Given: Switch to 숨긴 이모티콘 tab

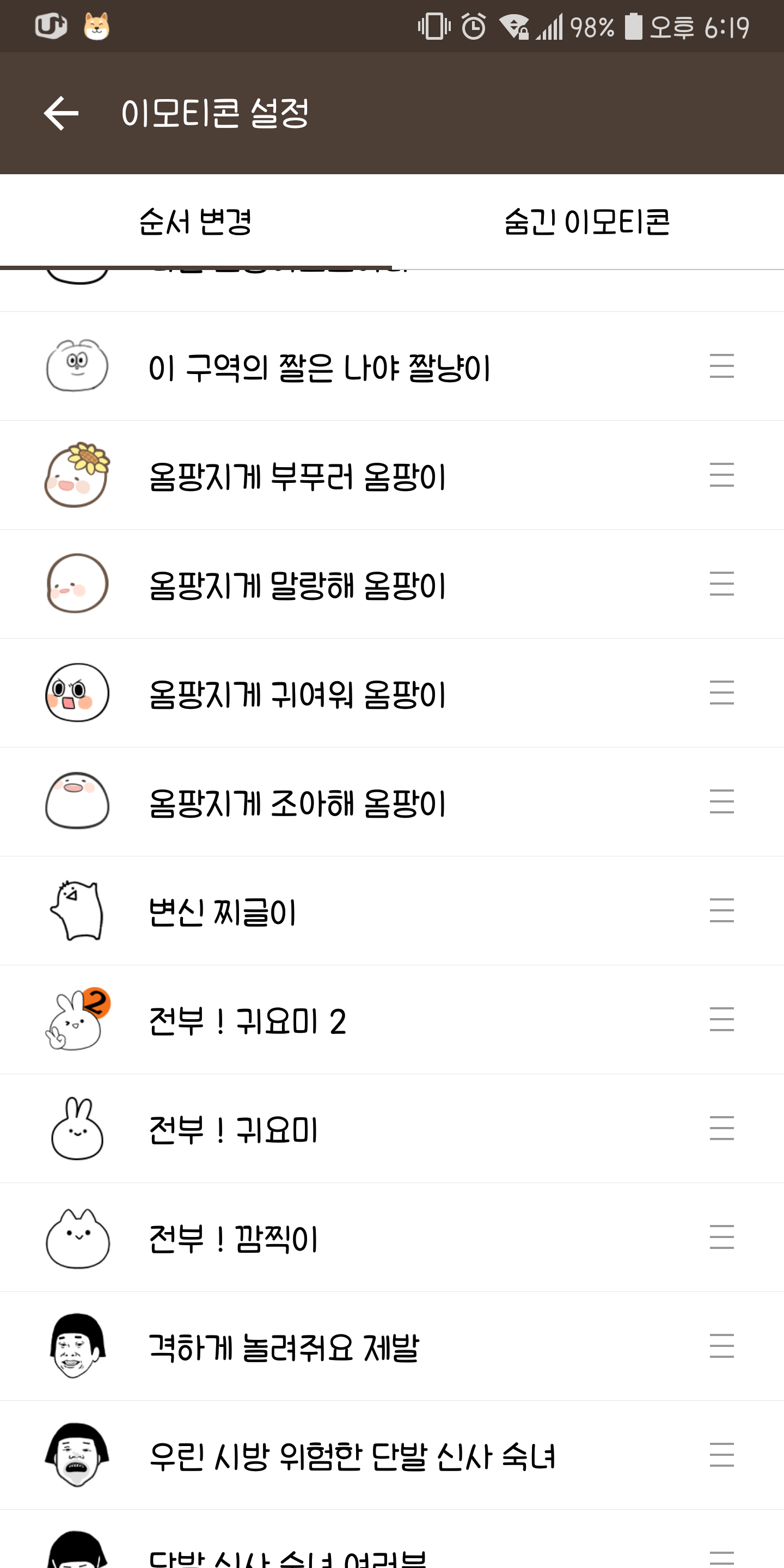Looking at the screenshot, I should (587, 222).
